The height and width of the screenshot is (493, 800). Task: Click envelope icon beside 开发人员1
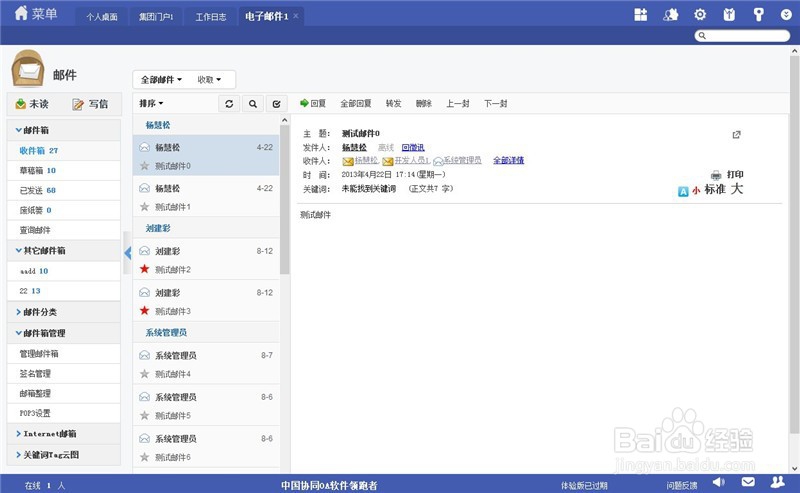pos(388,161)
